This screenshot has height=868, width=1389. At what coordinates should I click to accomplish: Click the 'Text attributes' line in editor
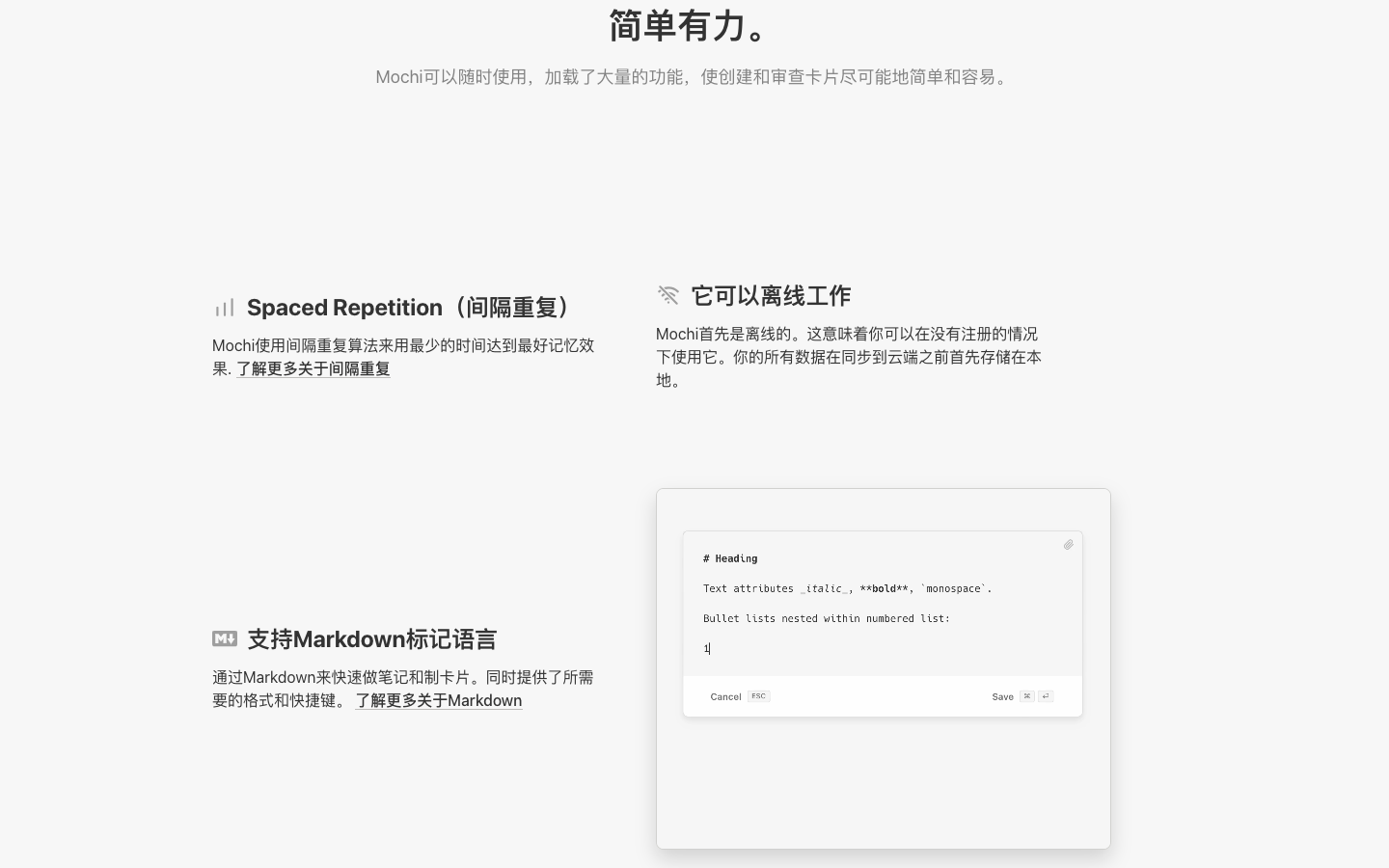click(847, 588)
